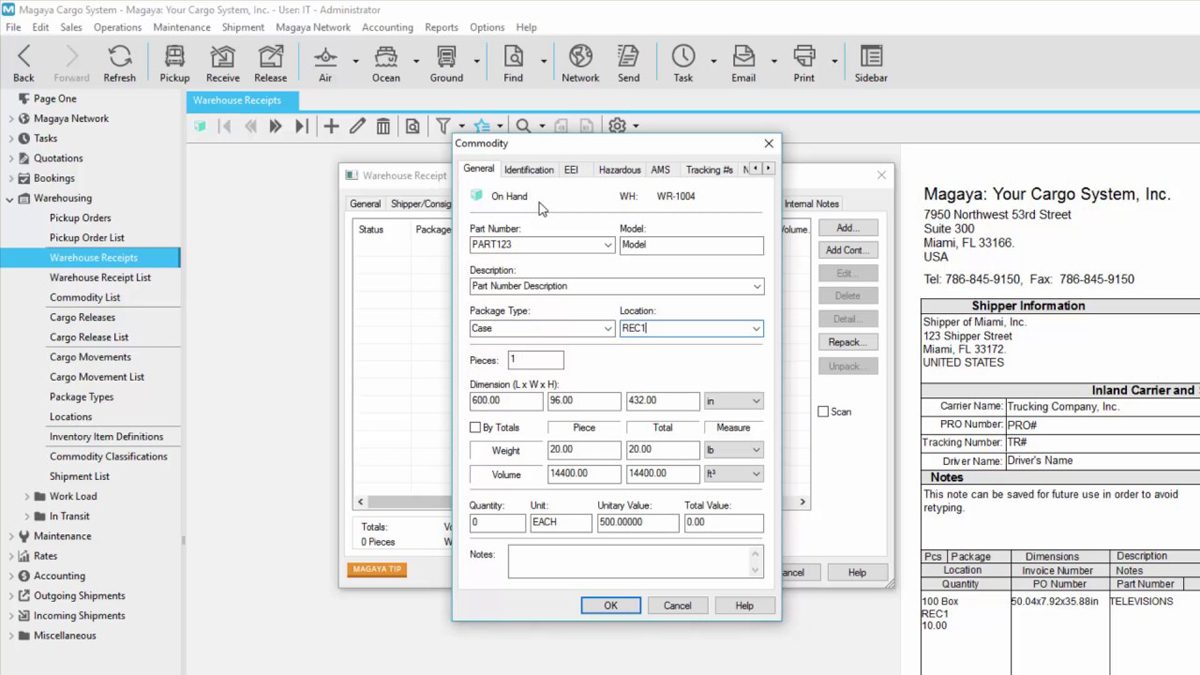
Task: Click inside the Pieces input field
Action: click(537, 359)
